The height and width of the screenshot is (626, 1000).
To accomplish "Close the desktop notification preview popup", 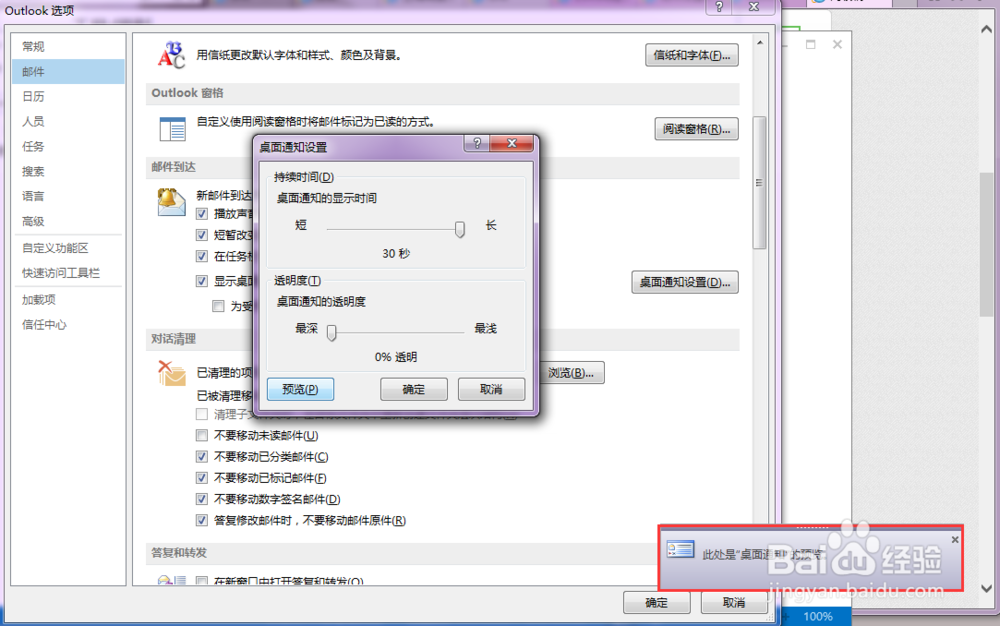I will 955,539.
